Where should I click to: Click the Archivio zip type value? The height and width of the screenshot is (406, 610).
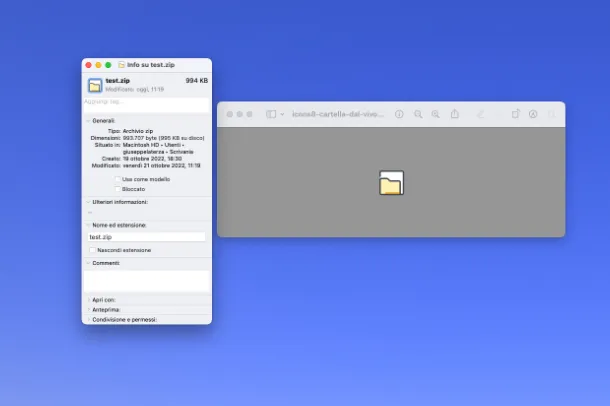pyautogui.click(x=138, y=131)
